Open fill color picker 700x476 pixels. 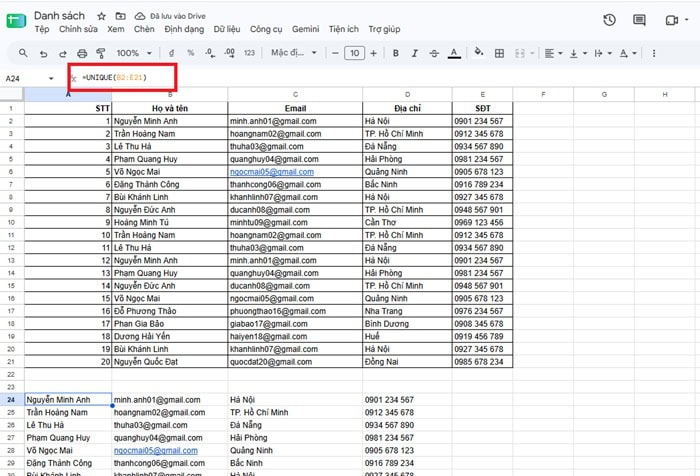click(x=479, y=53)
